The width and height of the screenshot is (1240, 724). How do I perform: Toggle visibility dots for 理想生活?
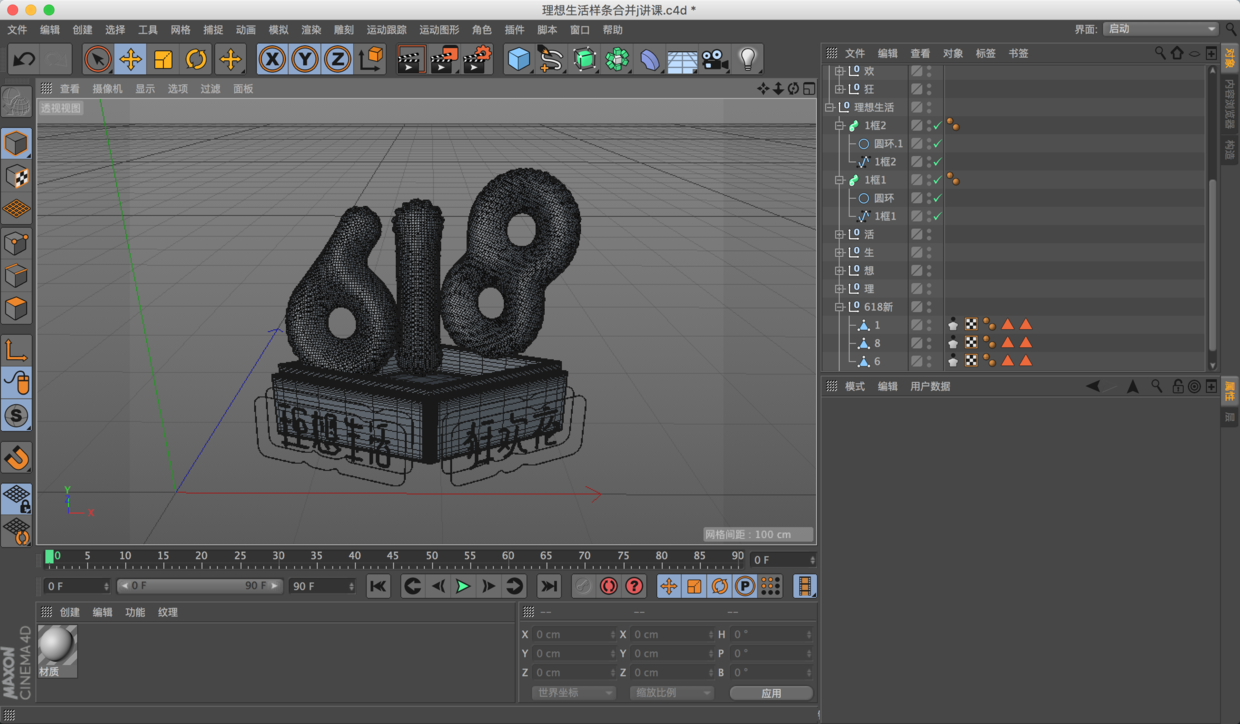pos(929,107)
